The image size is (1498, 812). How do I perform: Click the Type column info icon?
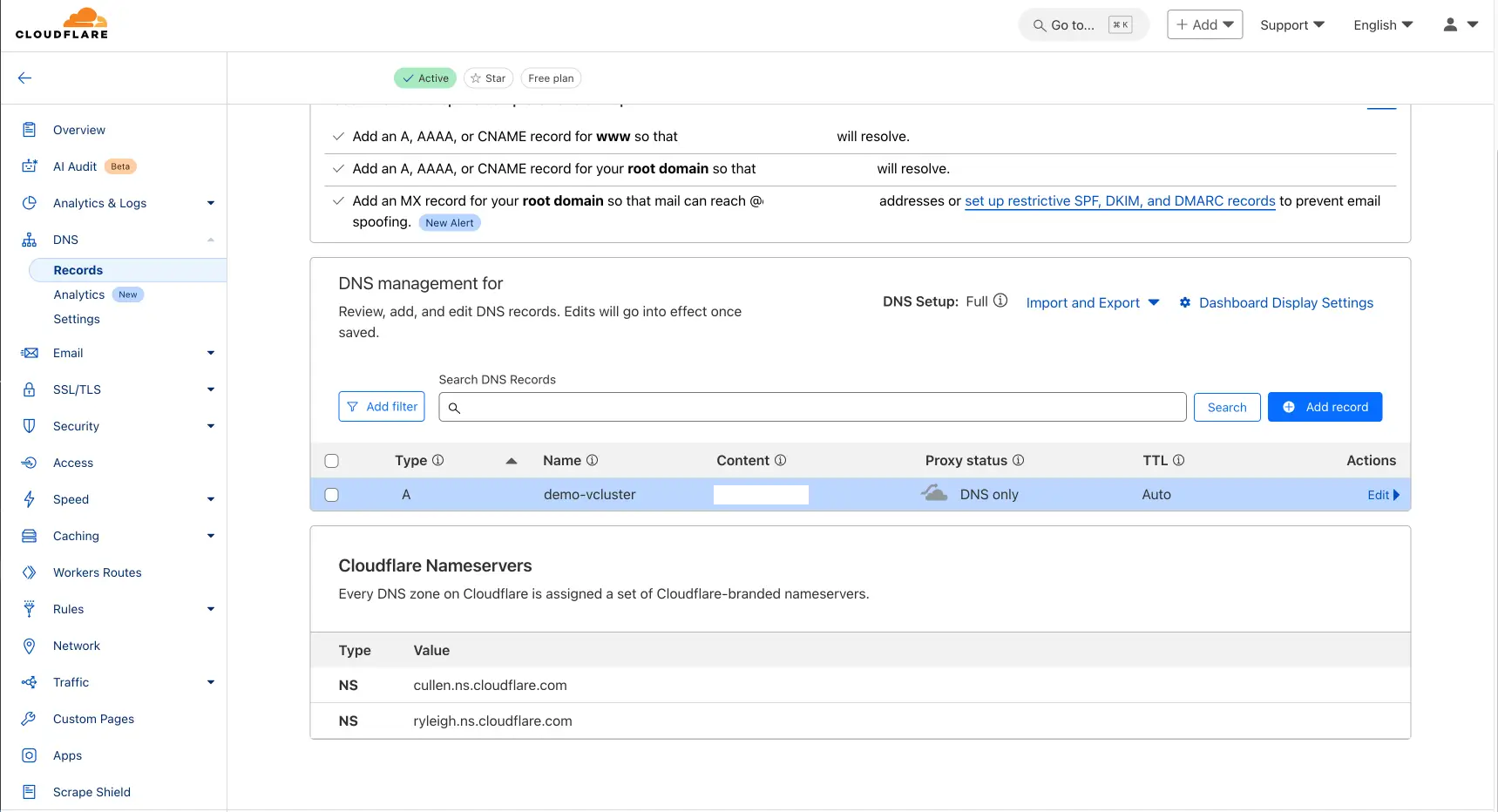(x=438, y=460)
